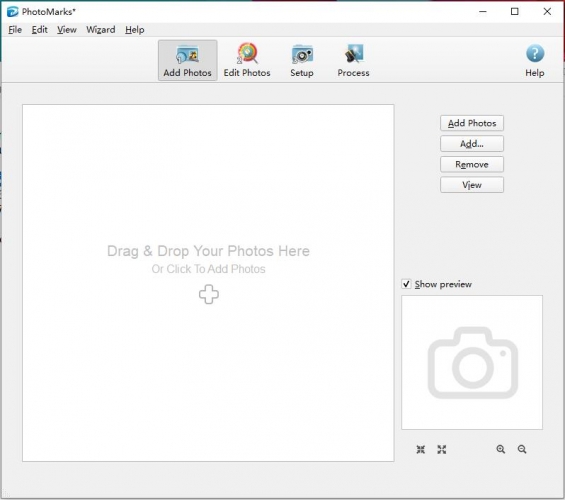Viewport: 565px width, 500px height.
Task: Open the Edit Photos step
Action: (247, 60)
